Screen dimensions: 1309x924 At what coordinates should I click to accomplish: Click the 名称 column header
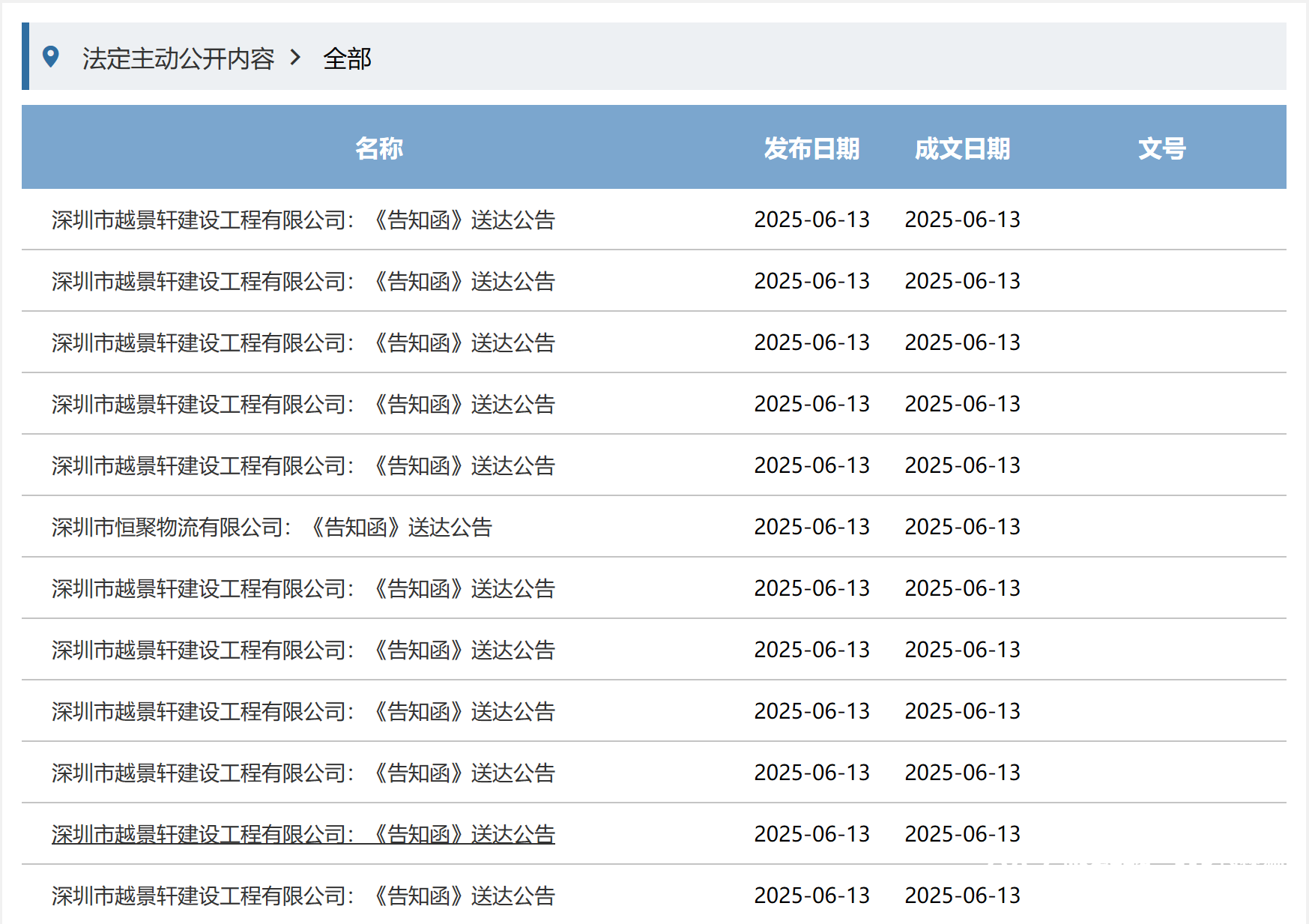(x=379, y=148)
